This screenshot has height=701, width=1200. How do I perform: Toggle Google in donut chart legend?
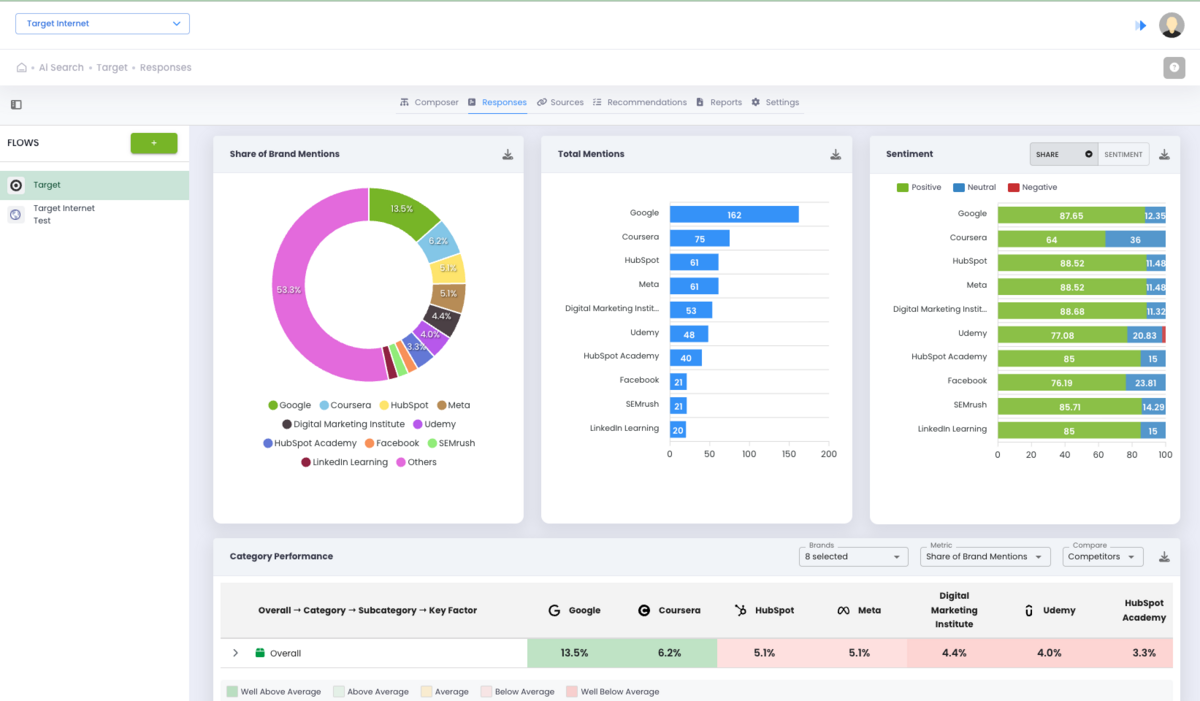[x=289, y=405]
